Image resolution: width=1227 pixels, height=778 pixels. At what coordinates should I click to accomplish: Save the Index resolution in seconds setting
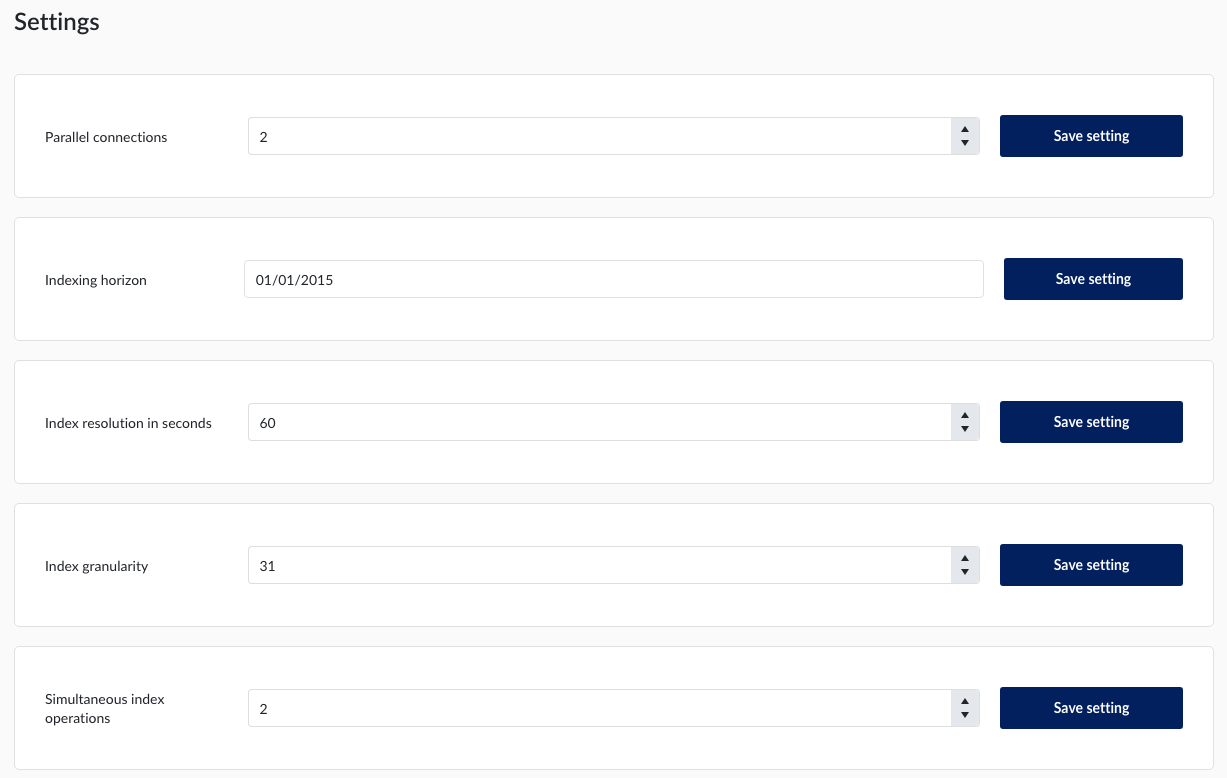pyautogui.click(x=1091, y=422)
